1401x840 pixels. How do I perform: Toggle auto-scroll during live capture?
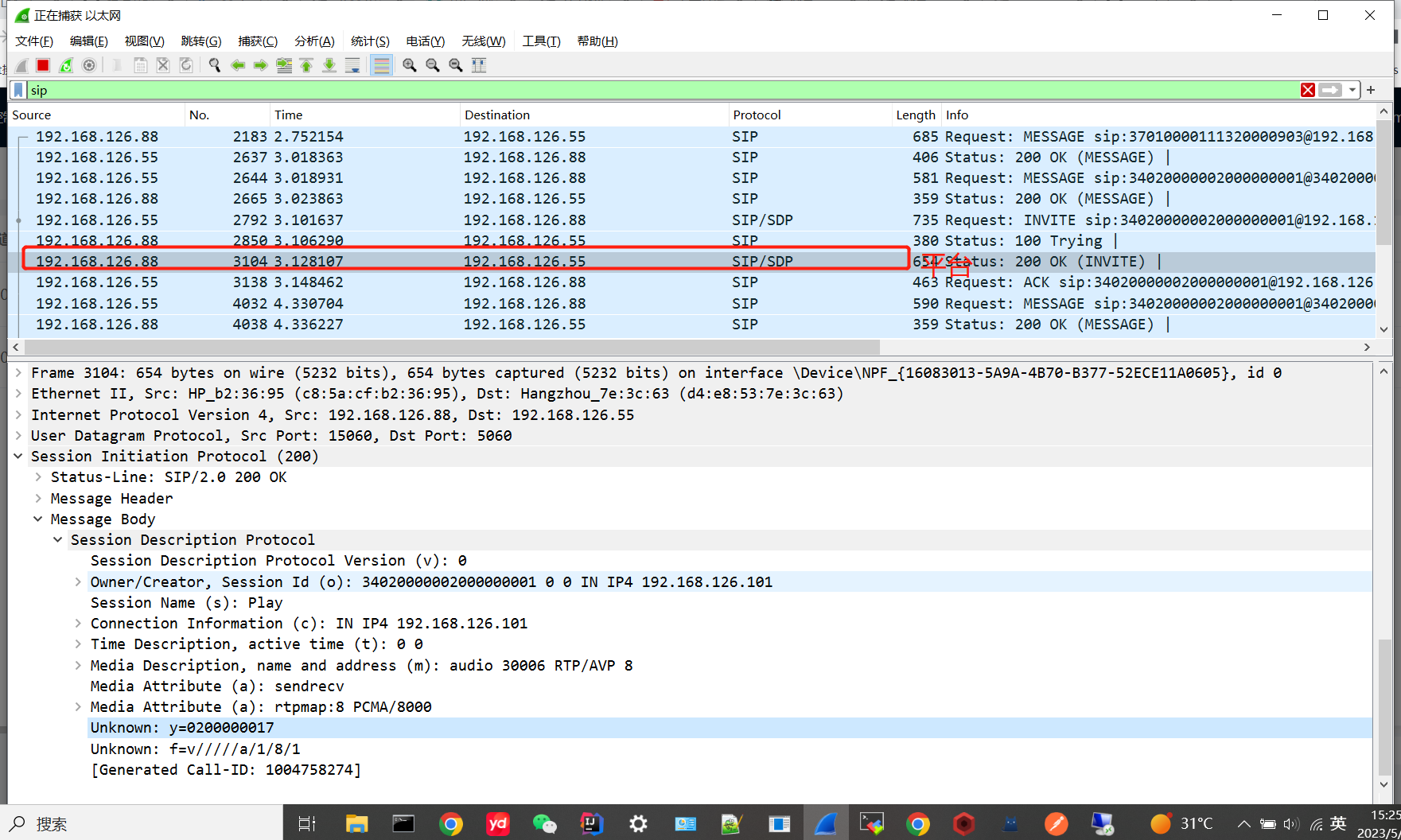(352, 65)
